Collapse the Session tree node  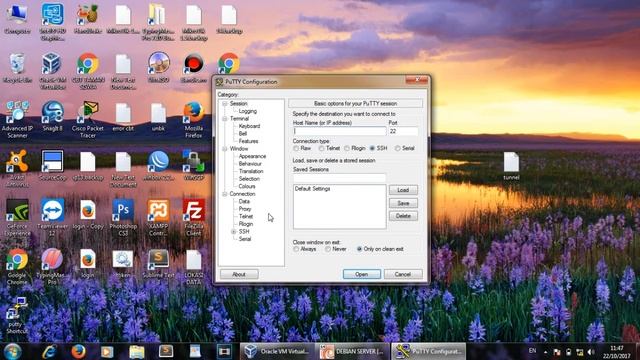click(224, 104)
